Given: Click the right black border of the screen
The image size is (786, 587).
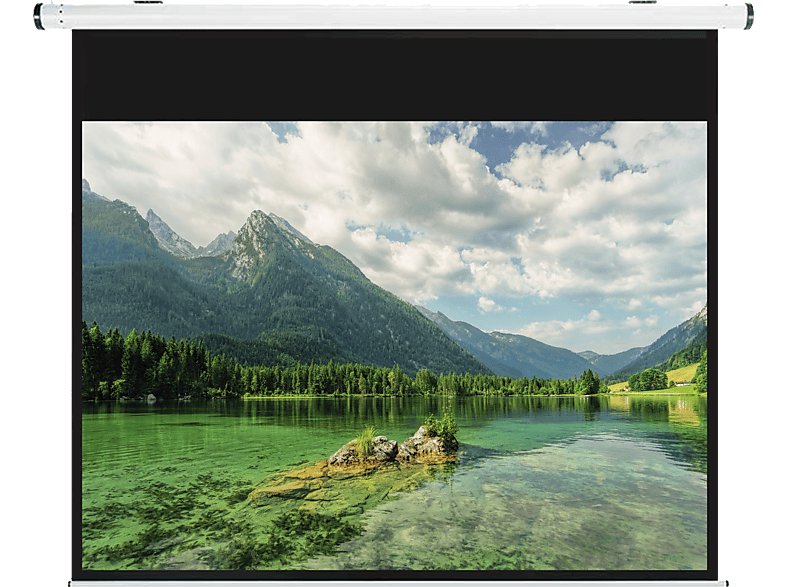Looking at the screenshot, I should [x=712, y=350].
